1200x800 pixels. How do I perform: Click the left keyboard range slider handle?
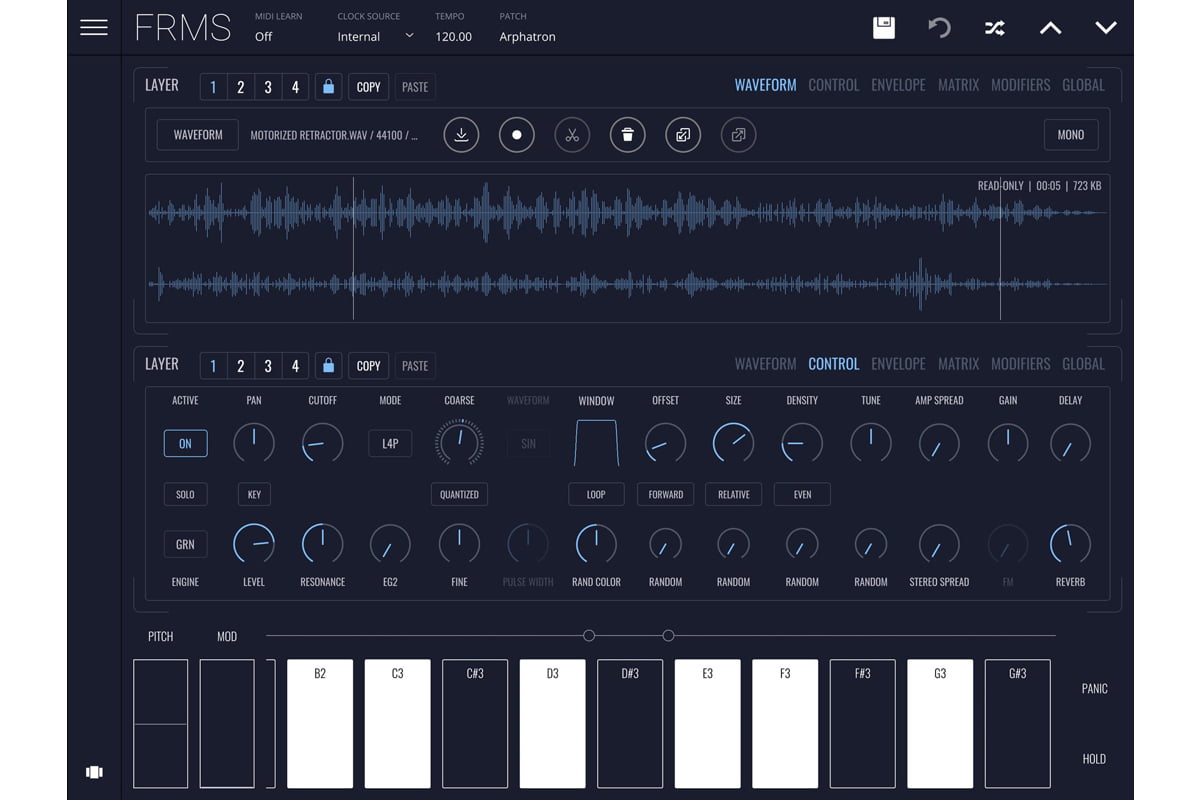(589, 636)
